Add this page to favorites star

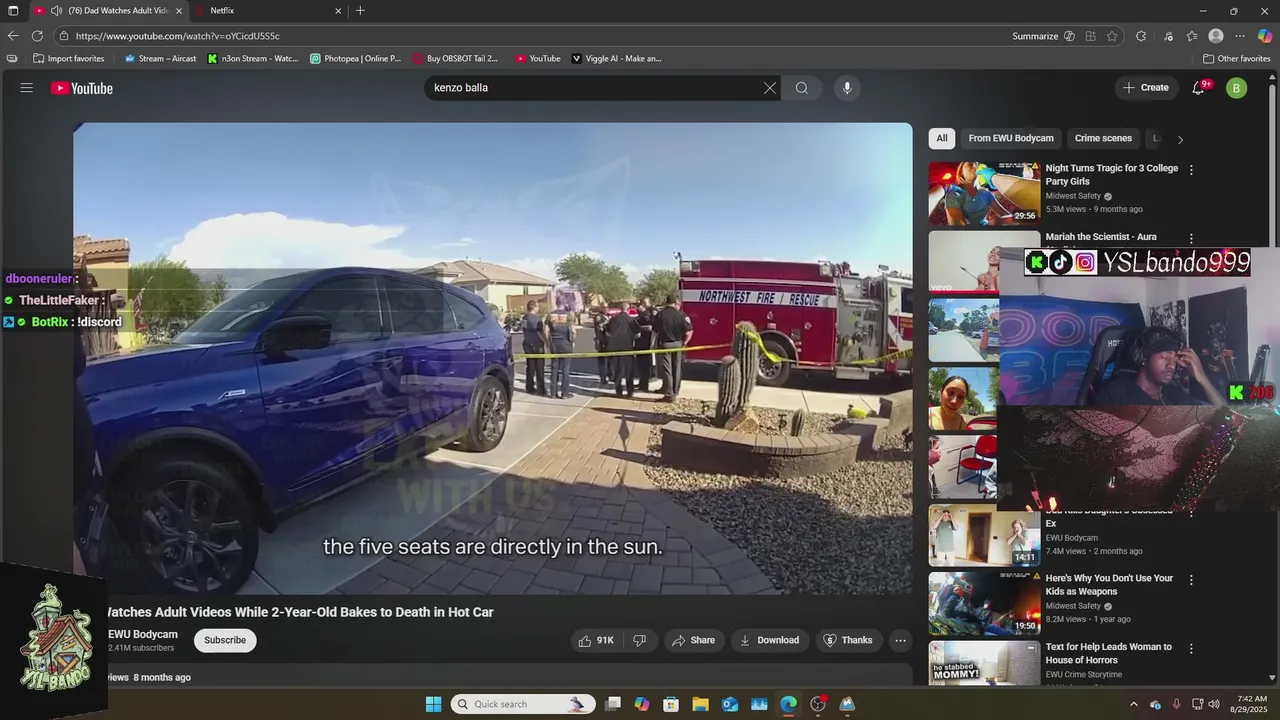coord(1112,36)
